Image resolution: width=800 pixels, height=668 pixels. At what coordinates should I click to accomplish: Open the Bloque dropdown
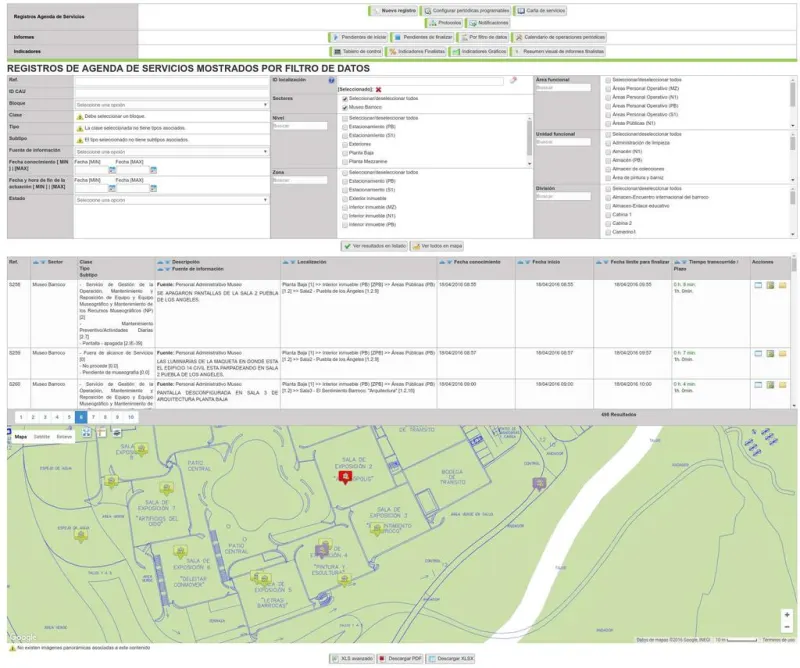(171, 105)
